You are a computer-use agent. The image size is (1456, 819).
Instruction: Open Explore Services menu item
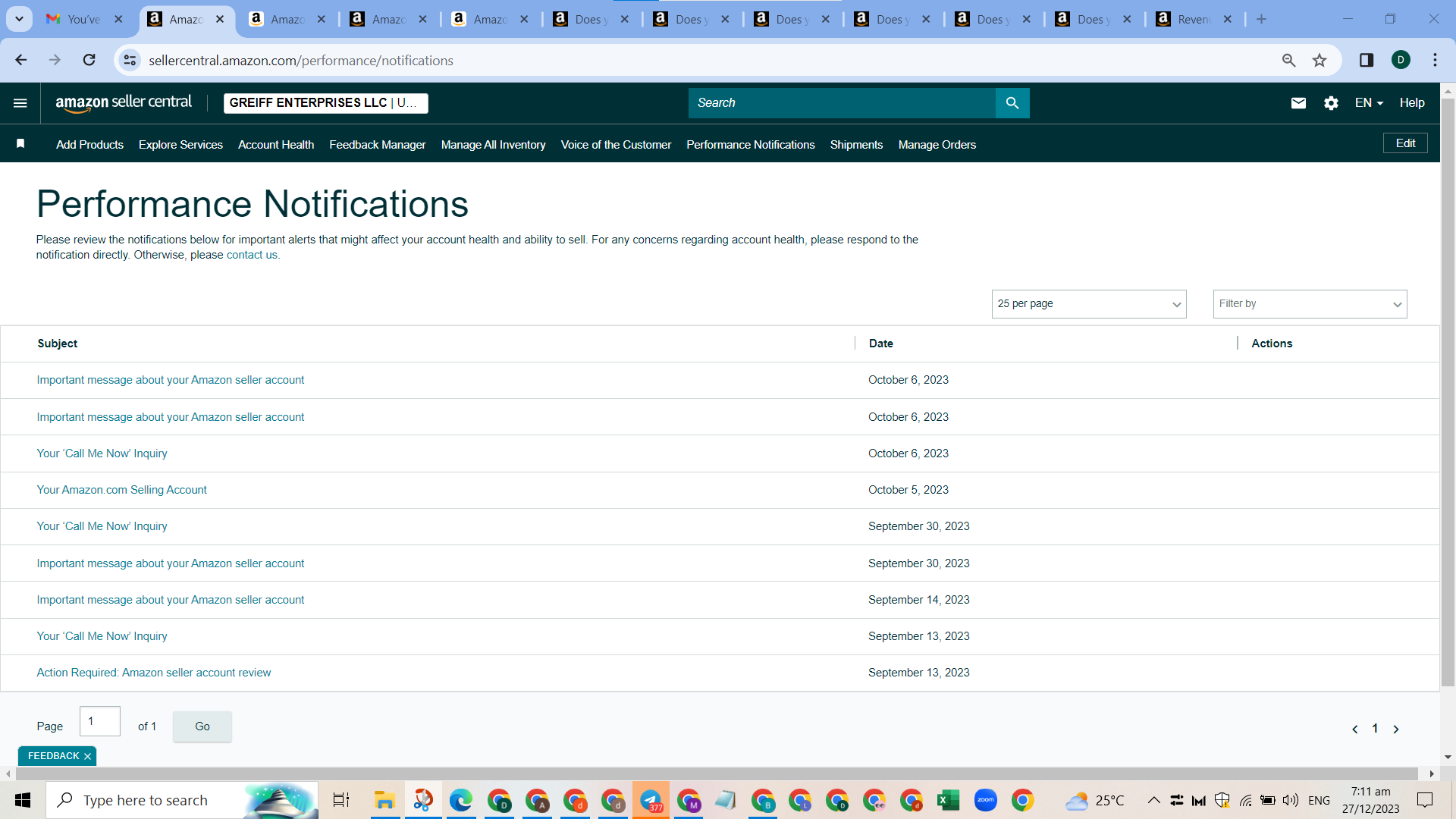(180, 145)
